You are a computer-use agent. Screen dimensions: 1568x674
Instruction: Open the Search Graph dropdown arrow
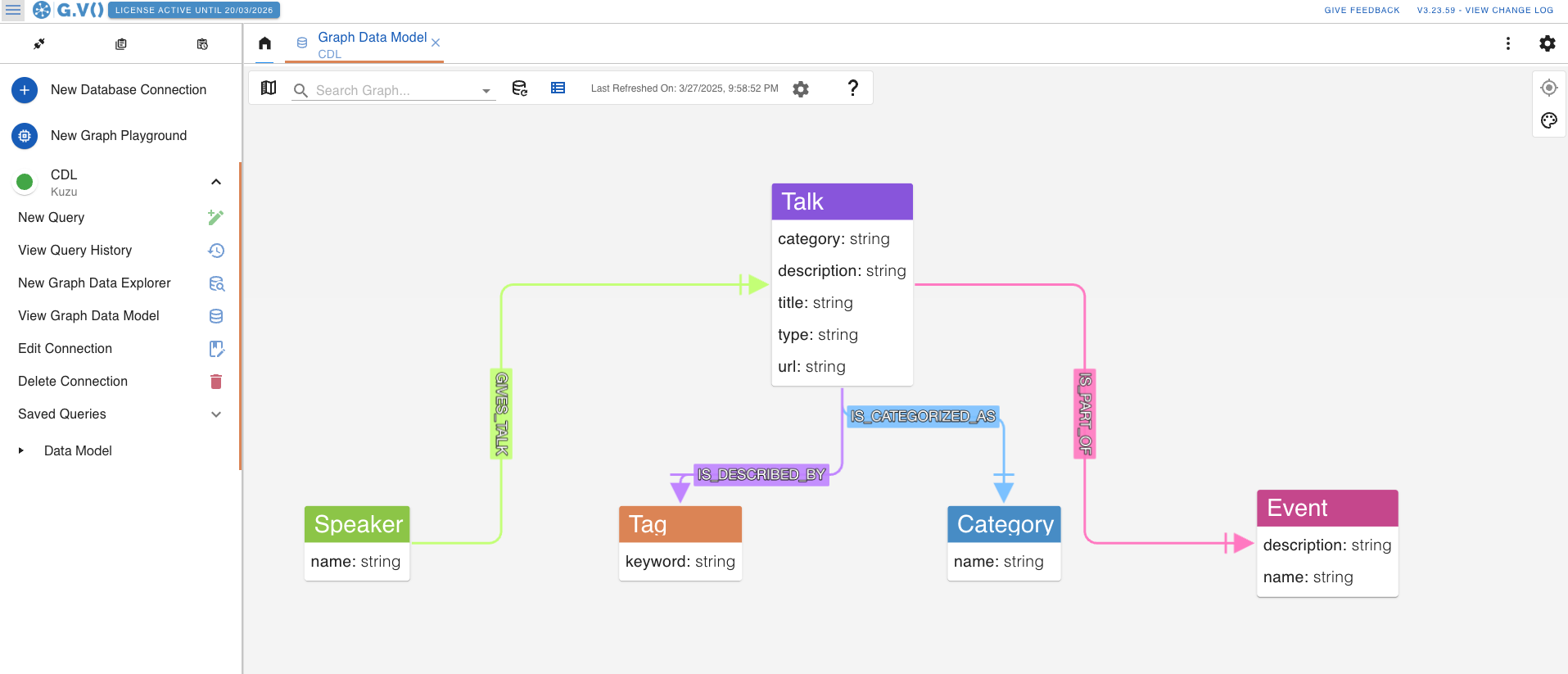coord(486,91)
